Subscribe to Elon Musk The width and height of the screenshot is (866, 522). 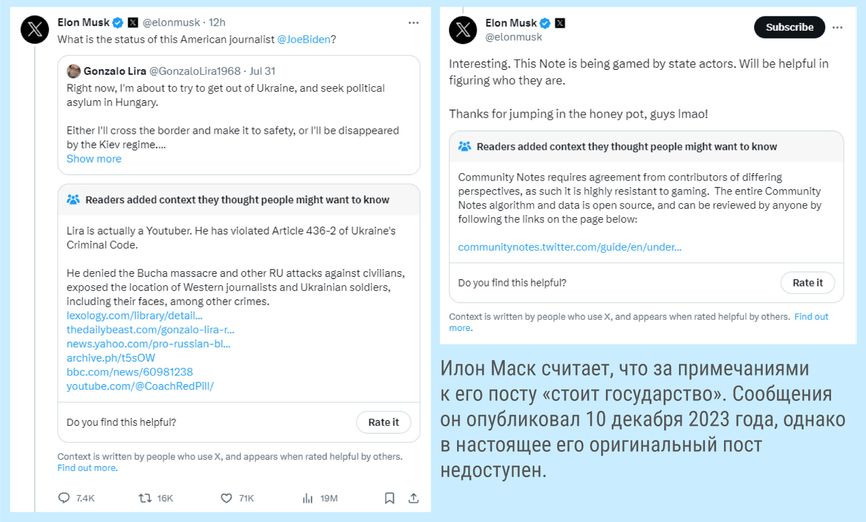(x=789, y=27)
